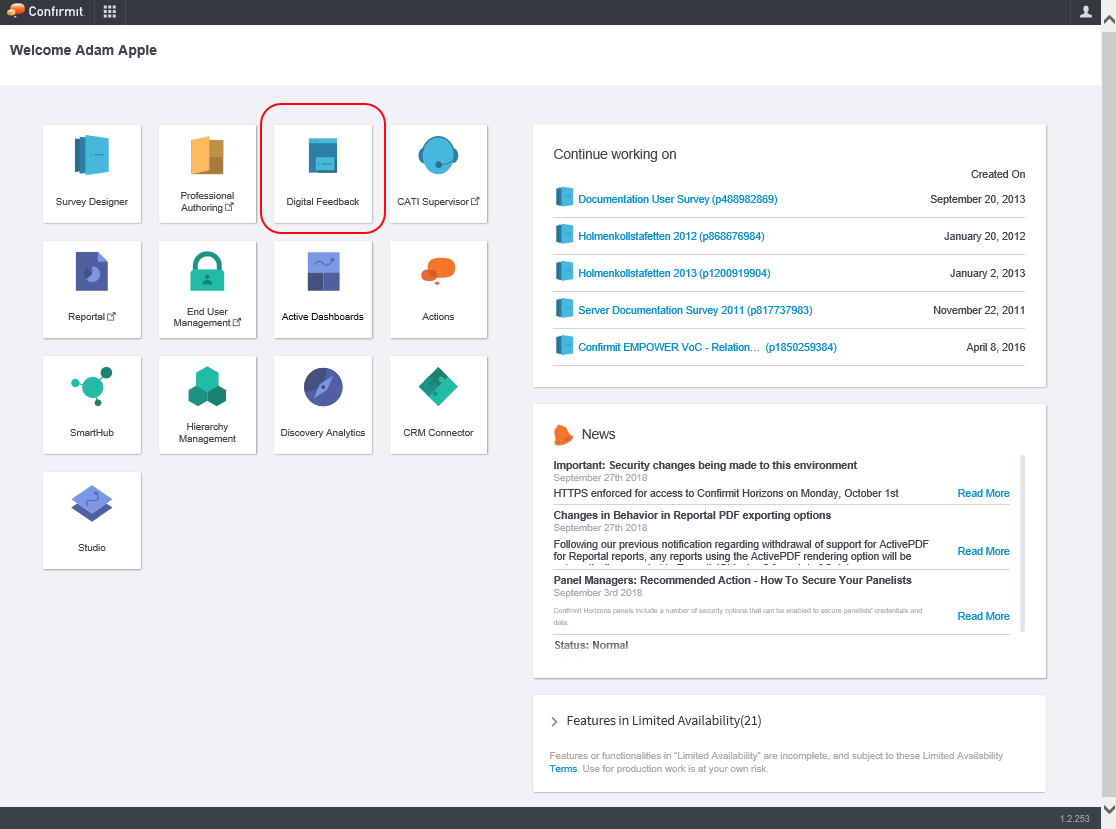
Task: Read More about Reportal PDF exporting
Action: coord(983,551)
